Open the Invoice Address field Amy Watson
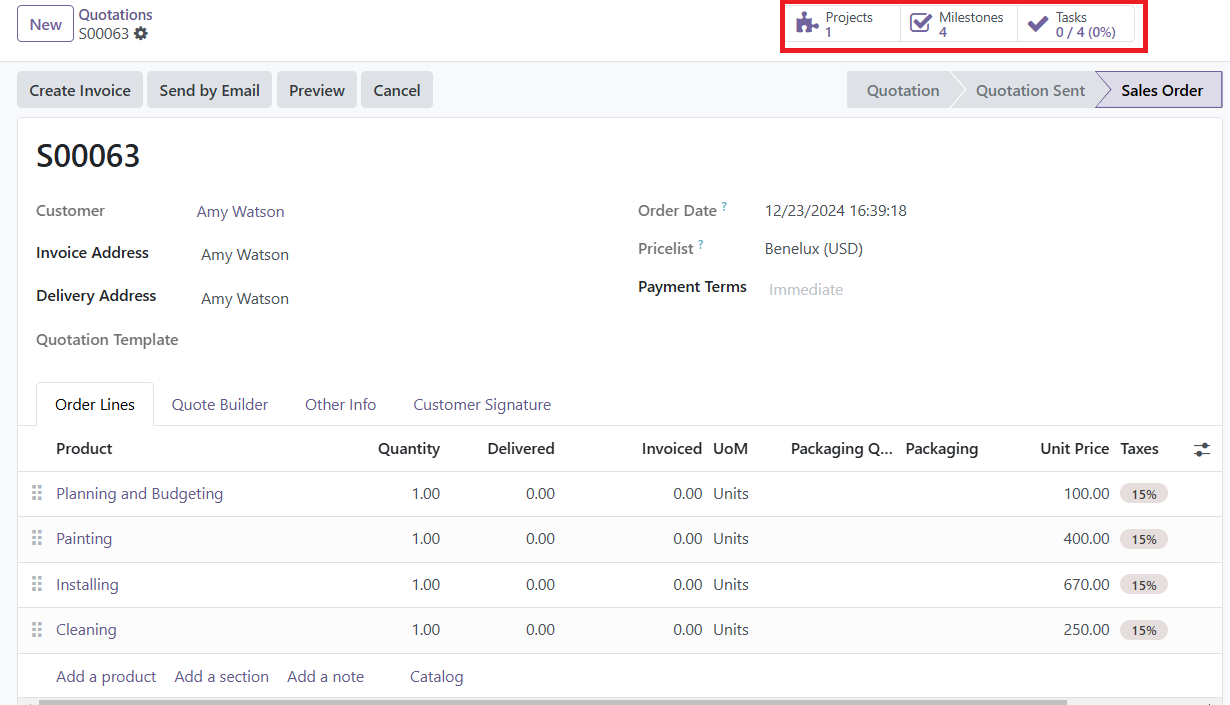Image resolution: width=1230 pixels, height=705 pixels. pos(245,255)
